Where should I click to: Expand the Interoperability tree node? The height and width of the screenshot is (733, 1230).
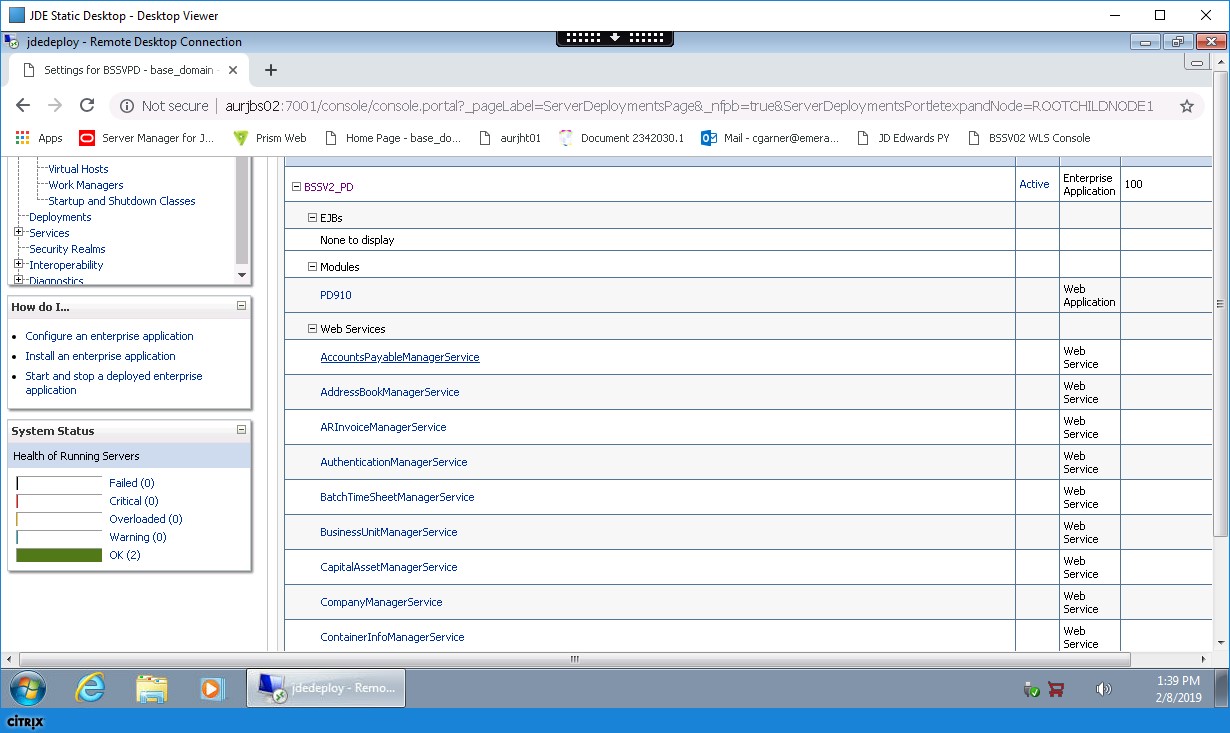[x=19, y=264]
